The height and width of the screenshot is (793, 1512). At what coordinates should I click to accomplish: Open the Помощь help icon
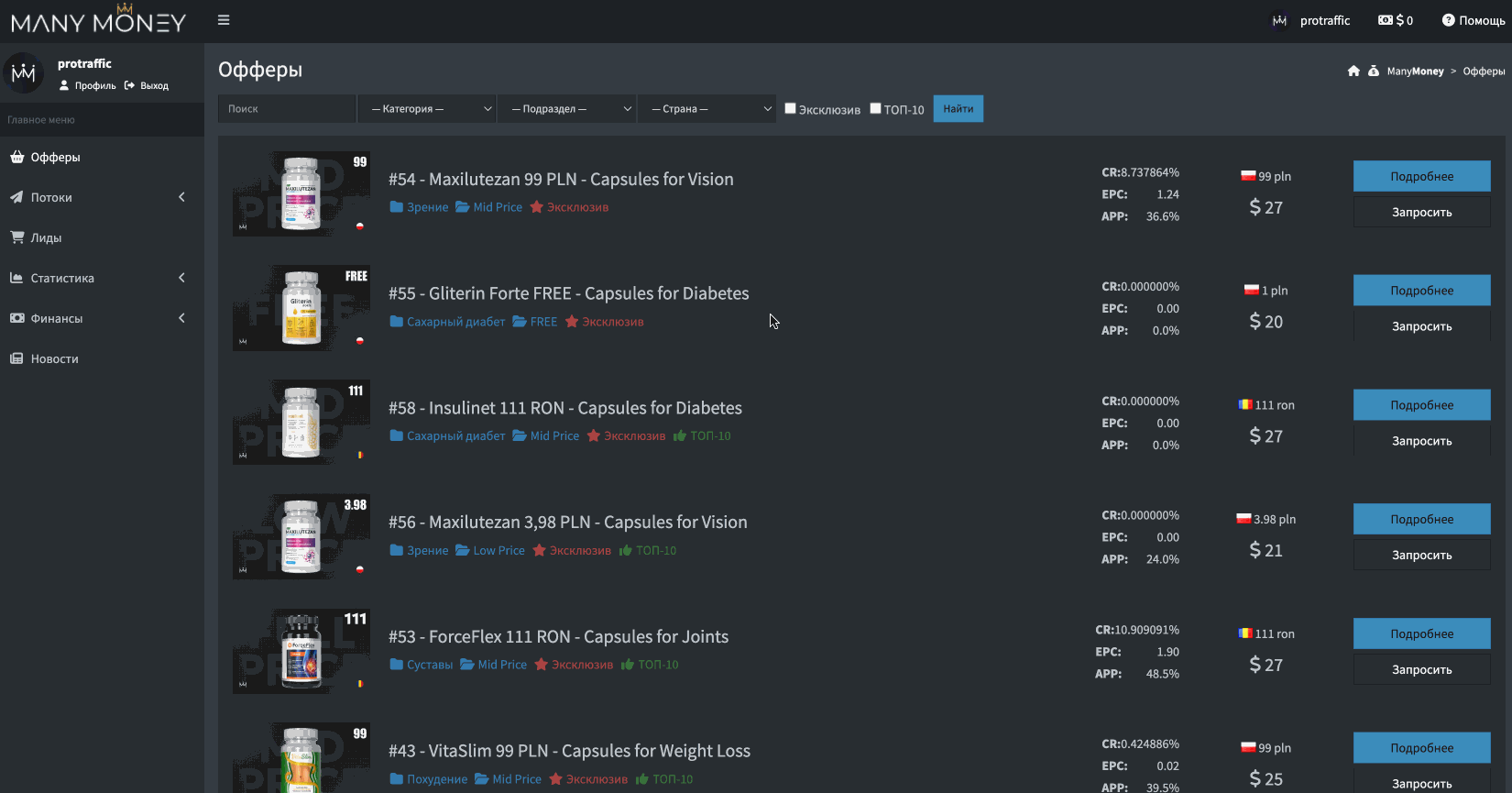[x=1448, y=20]
